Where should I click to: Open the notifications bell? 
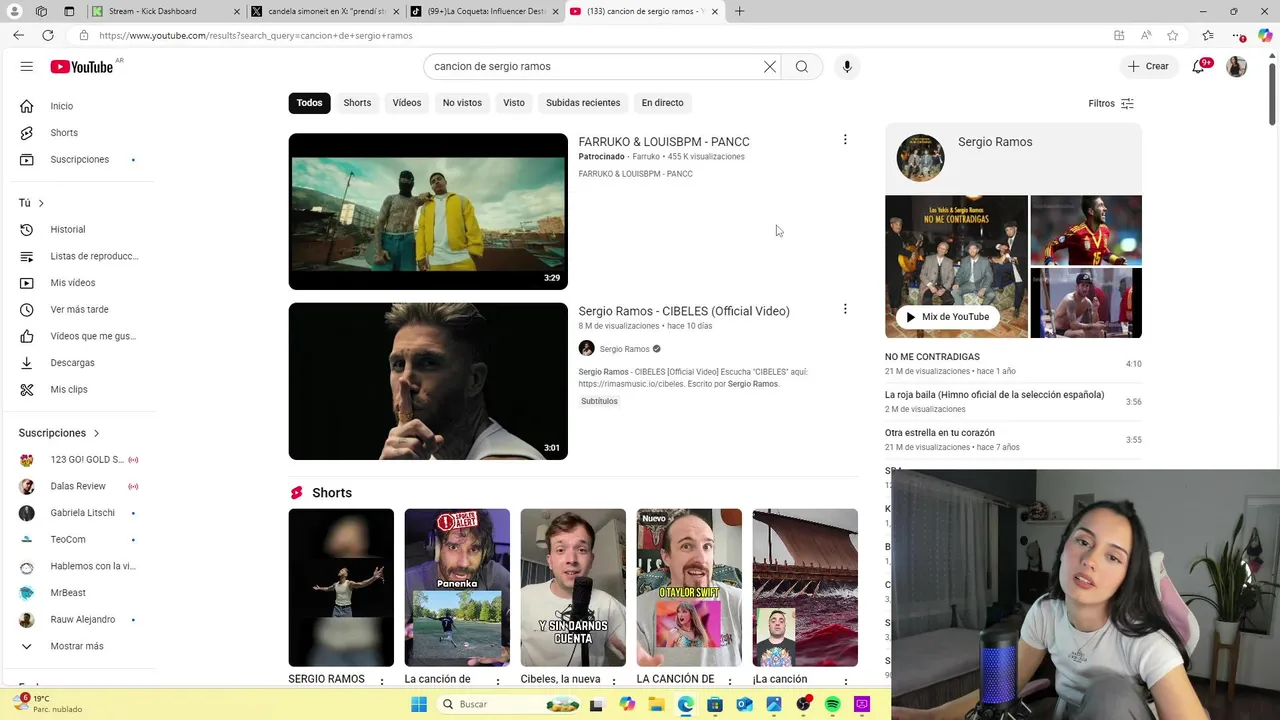click(1199, 66)
